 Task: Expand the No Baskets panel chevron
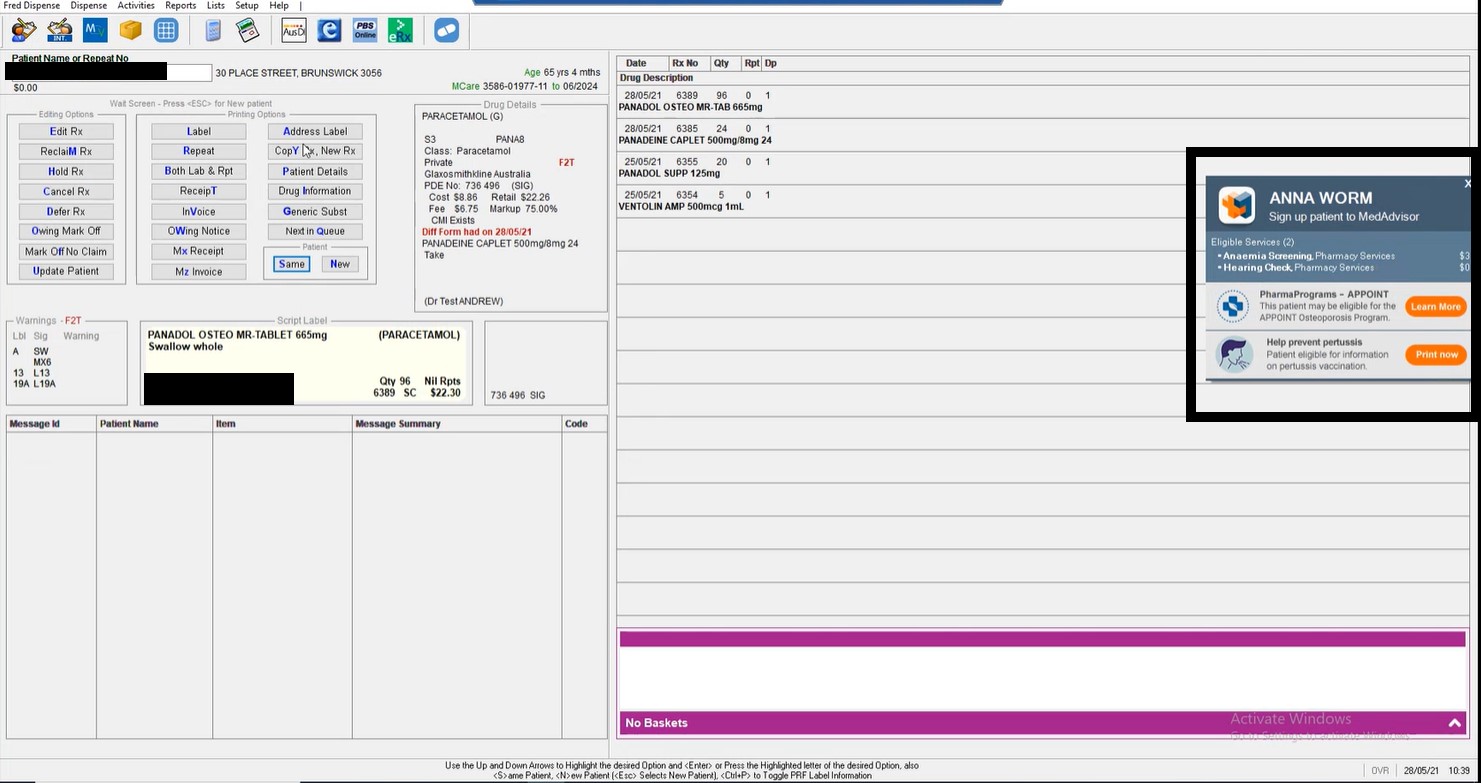1454,723
